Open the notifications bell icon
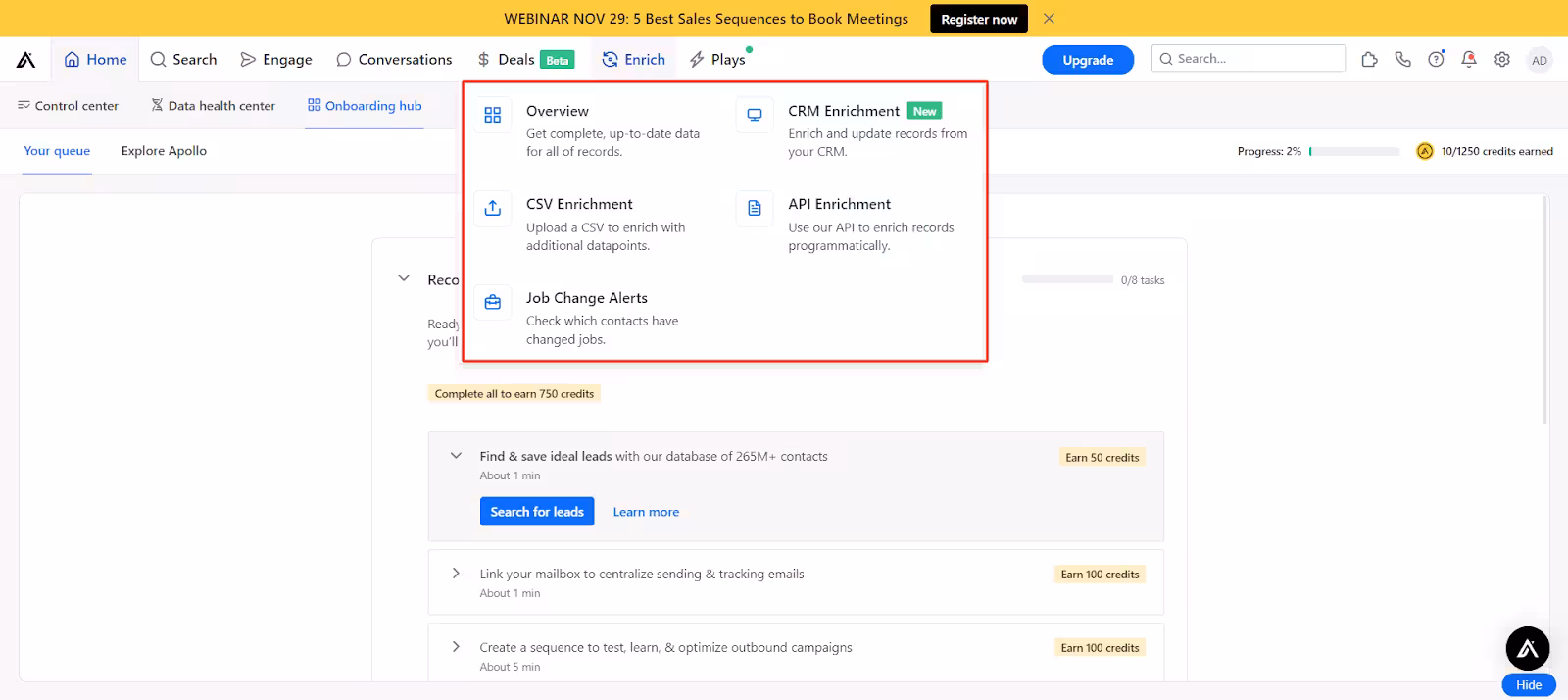This screenshot has height=700, width=1568. coord(1468,60)
